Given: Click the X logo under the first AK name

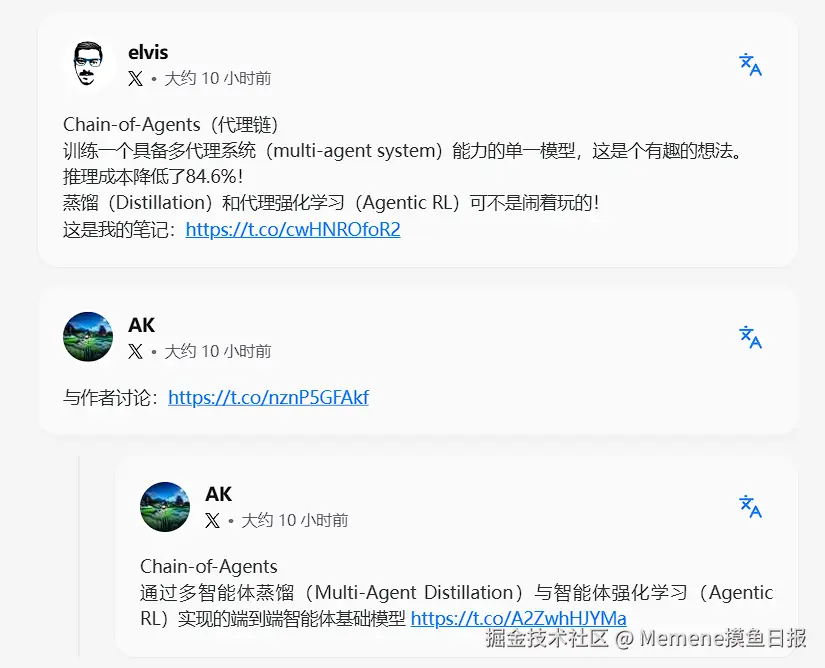Looking at the screenshot, I should [x=135, y=351].
